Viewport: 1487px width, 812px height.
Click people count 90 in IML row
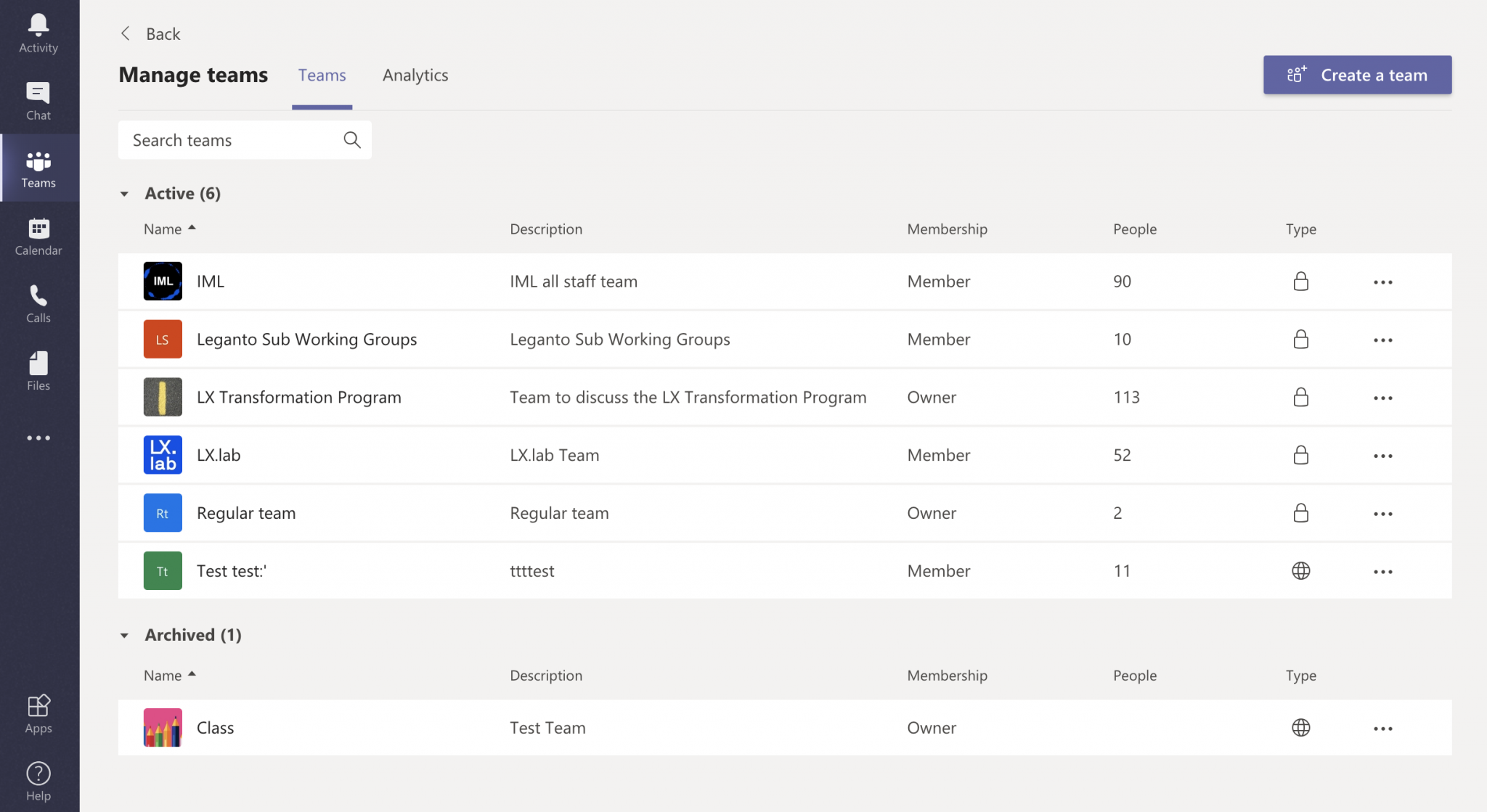tap(1122, 282)
